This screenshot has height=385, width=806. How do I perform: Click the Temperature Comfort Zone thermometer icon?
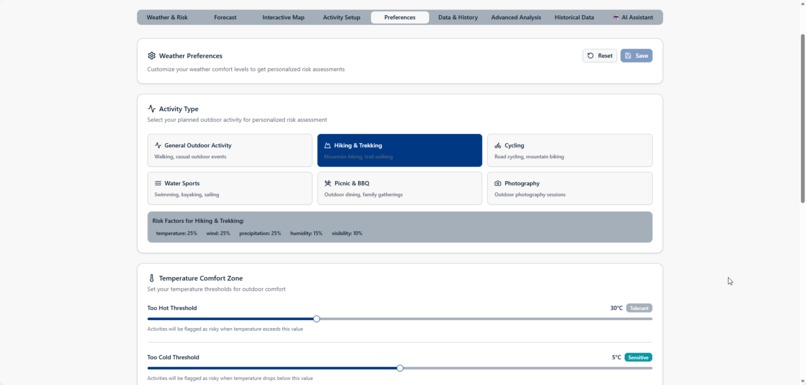click(151, 278)
